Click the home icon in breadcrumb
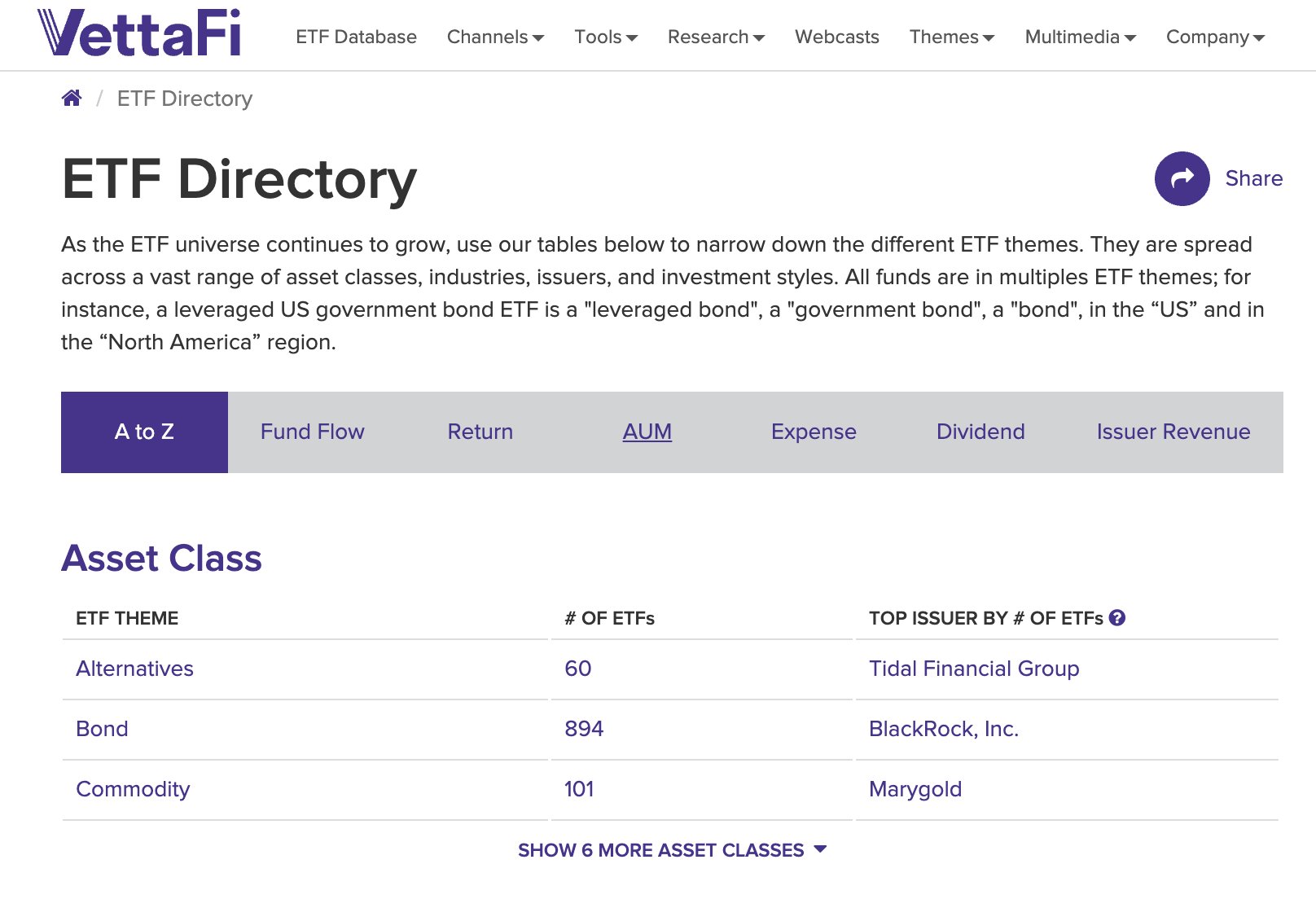Viewport: 1316px width, 899px height. 72,99
